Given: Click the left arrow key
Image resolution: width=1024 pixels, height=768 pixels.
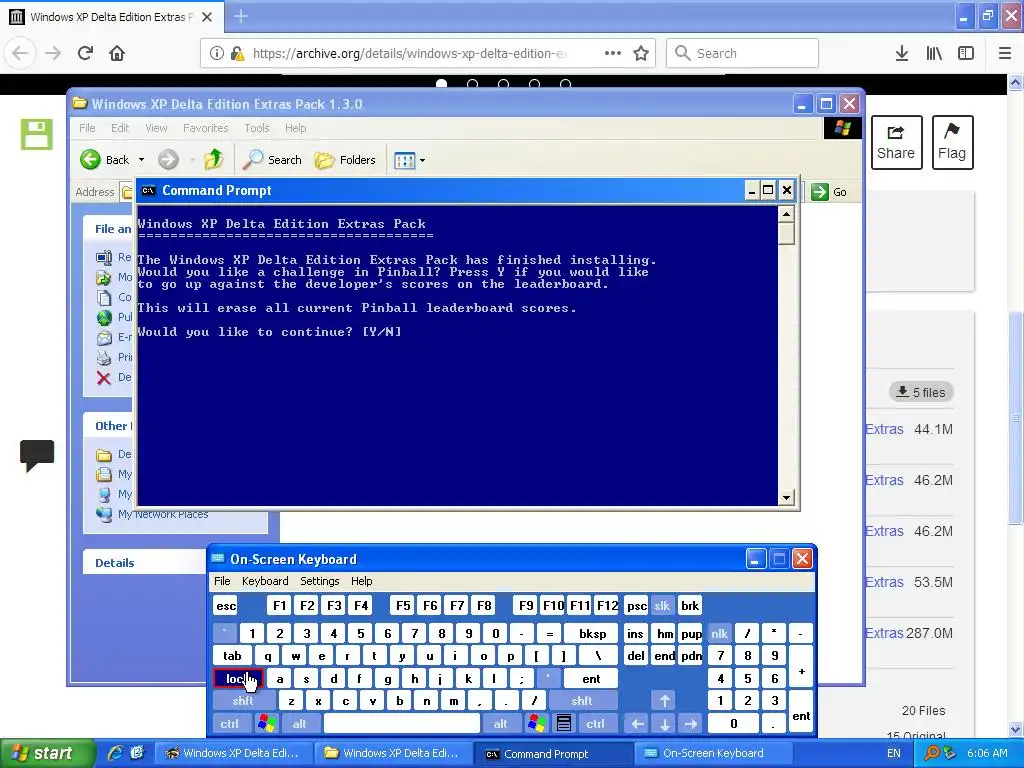Looking at the screenshot, I should [638, 724].
